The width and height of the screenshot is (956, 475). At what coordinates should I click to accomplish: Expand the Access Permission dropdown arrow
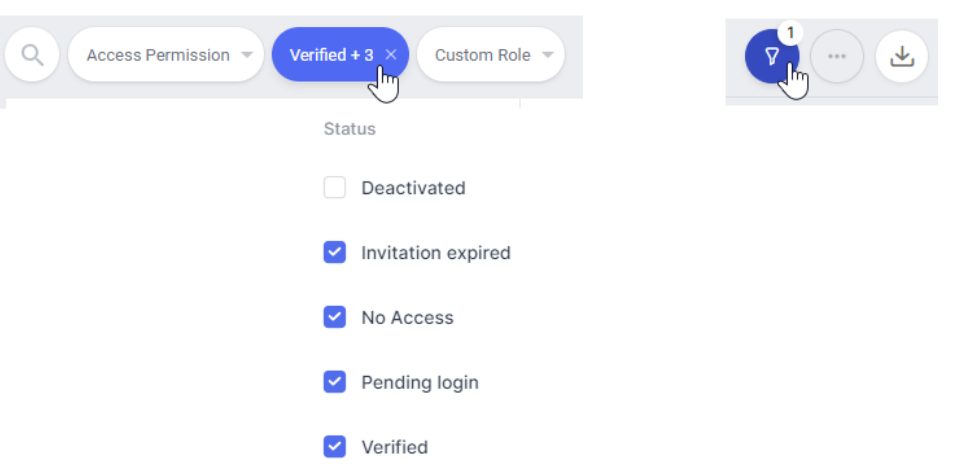[246, 55]
